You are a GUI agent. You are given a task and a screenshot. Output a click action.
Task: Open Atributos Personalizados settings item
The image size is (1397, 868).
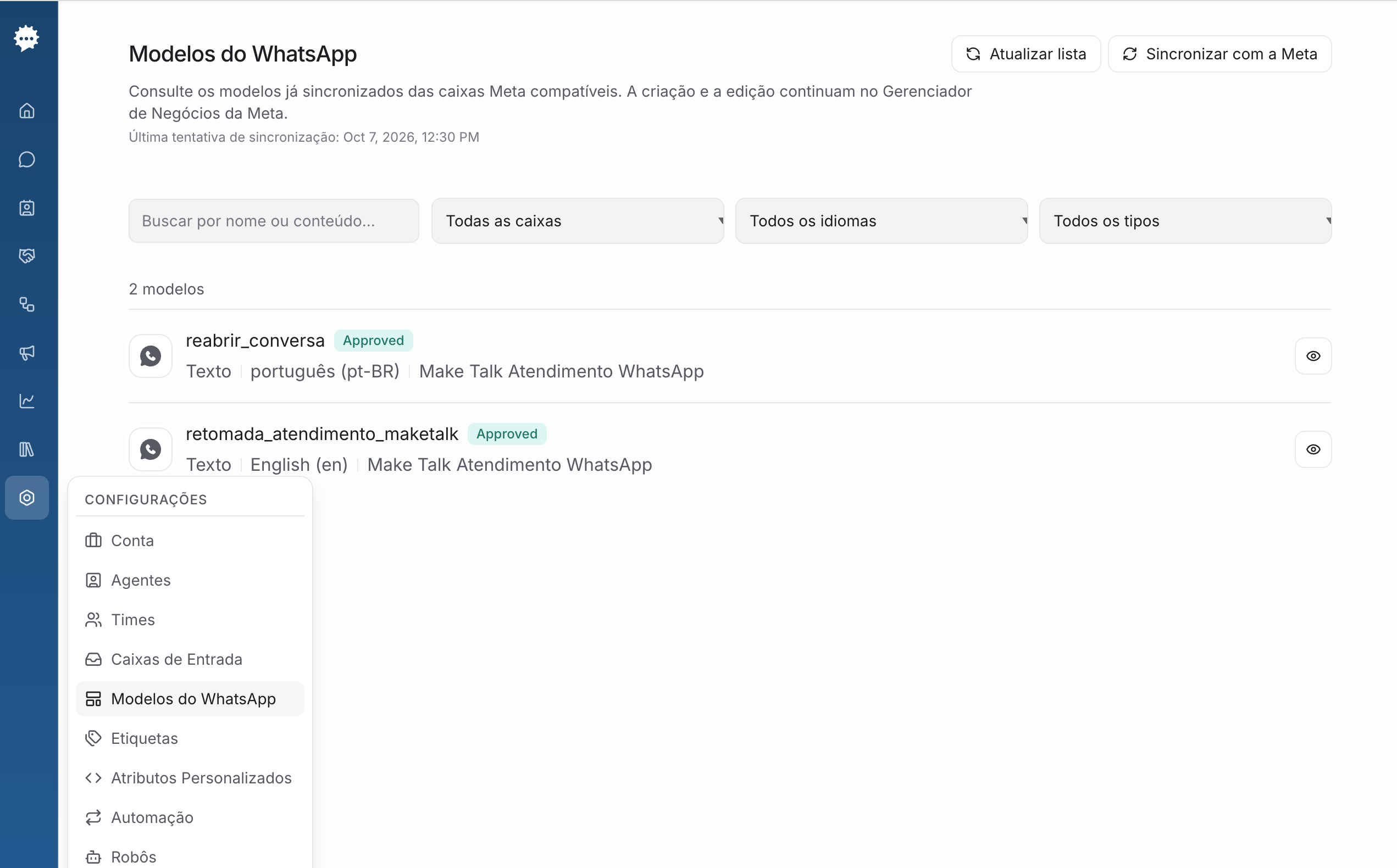tap(190, 778)
